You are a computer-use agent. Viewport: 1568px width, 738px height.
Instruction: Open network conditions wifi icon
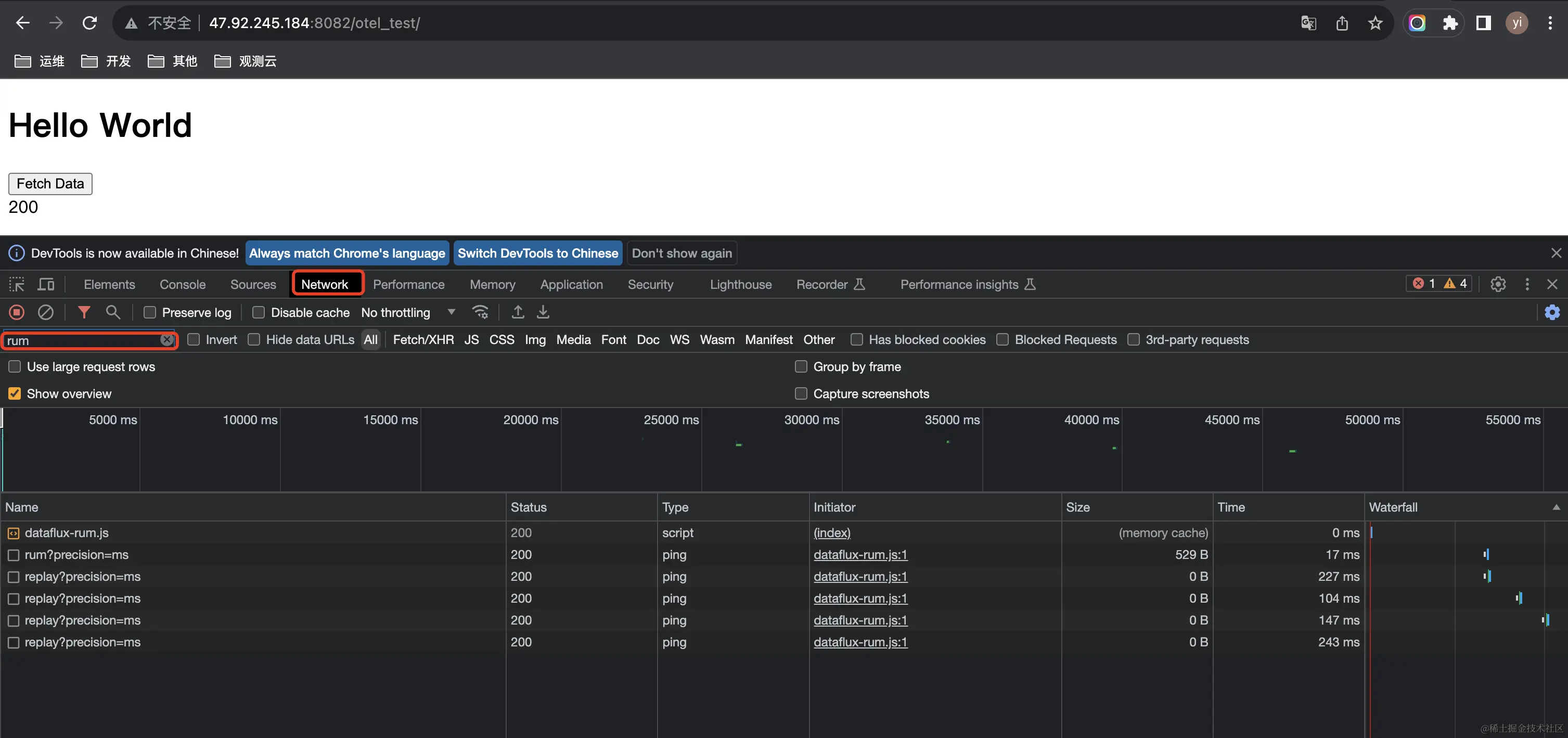(480, 312)
